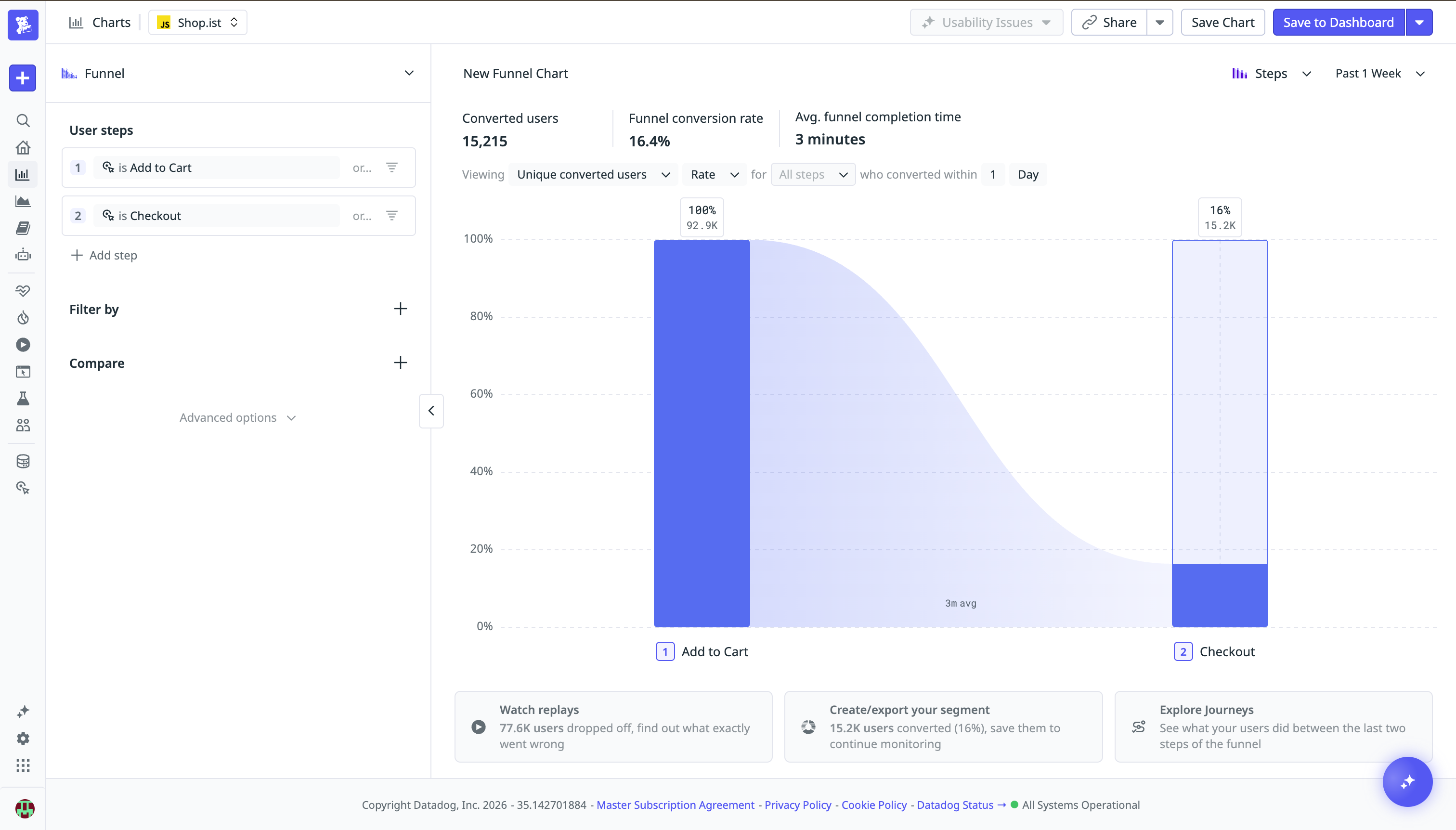Open the Usability Issues dropdown
Image resolution: width=1456 pixels, height=830 pixels.
pyautogui.click(x=986, y=22)
